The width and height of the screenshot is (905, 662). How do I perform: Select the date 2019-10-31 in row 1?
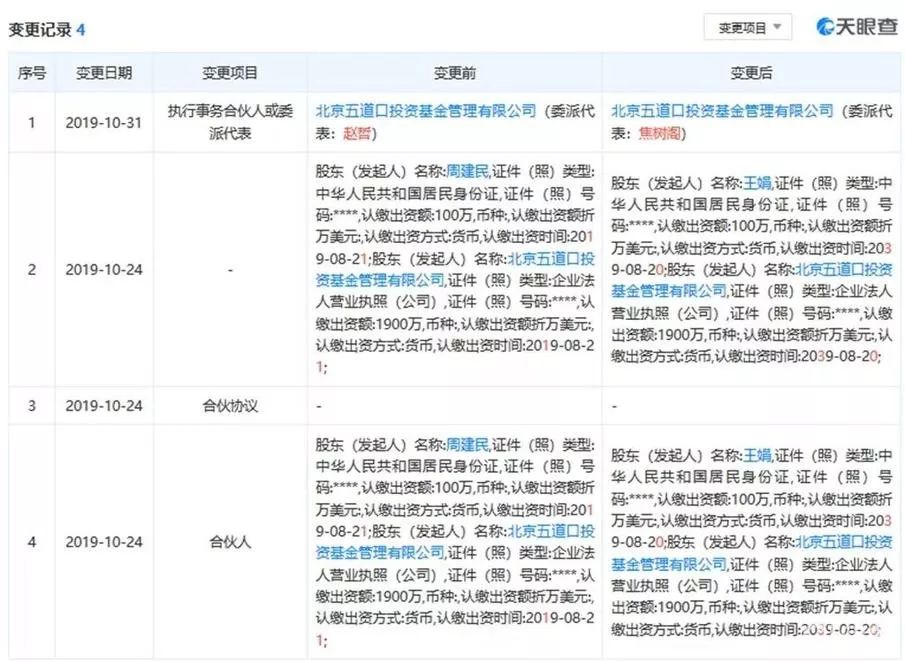click(x=104, y=122)
